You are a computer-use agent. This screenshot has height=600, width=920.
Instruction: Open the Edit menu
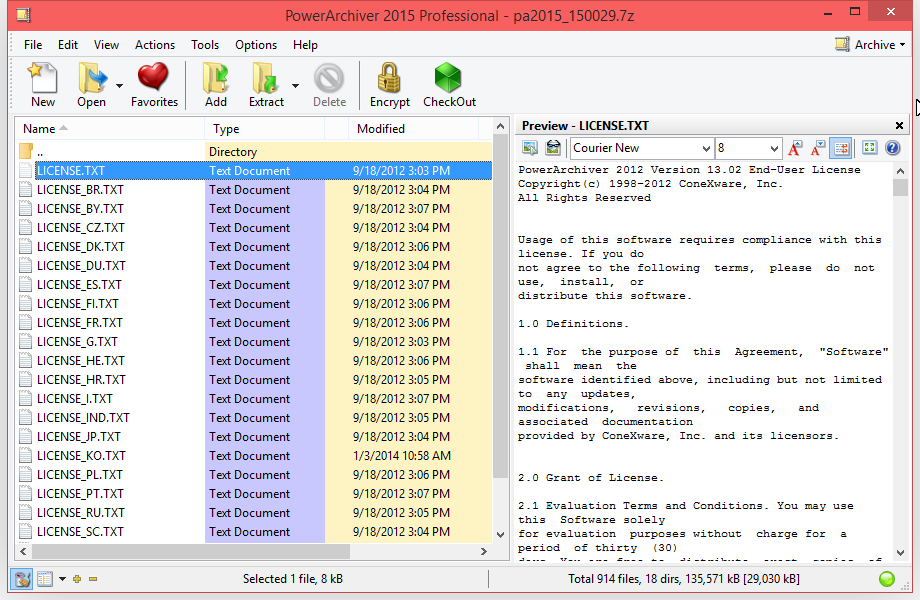coord(67,45)
